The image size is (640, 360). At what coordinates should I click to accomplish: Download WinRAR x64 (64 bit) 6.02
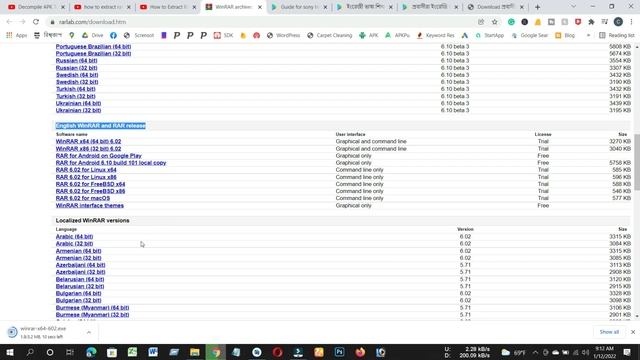pyautogui.click(x=88, y=141)
